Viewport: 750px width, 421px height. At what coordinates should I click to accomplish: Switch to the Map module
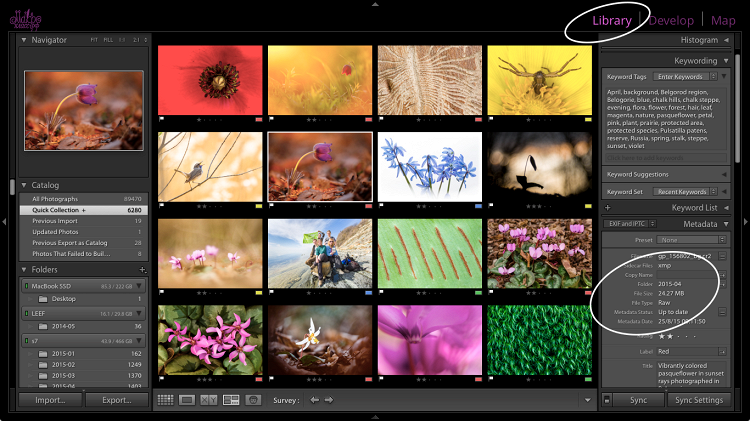723,21
